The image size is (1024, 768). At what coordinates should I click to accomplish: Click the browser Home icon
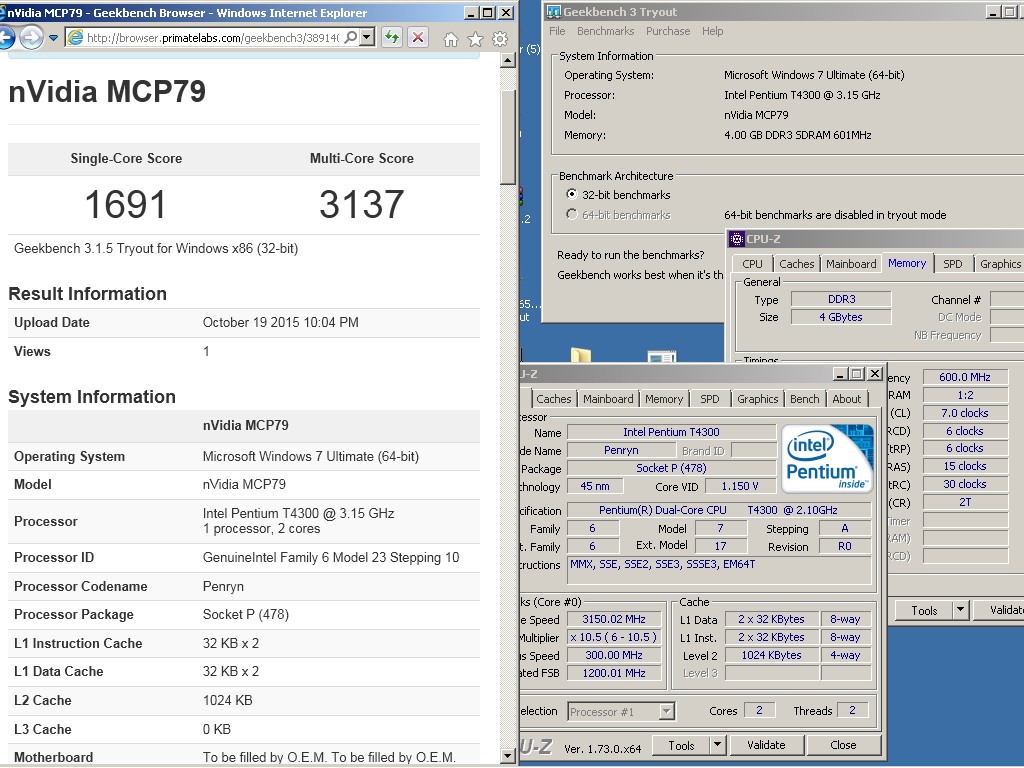click(451, 39)
